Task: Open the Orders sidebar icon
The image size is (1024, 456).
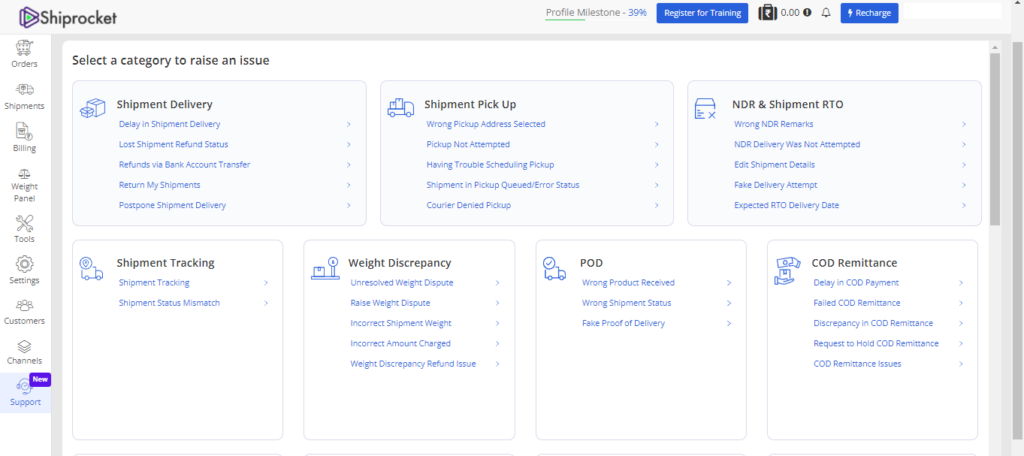Action: click(25, 48)
